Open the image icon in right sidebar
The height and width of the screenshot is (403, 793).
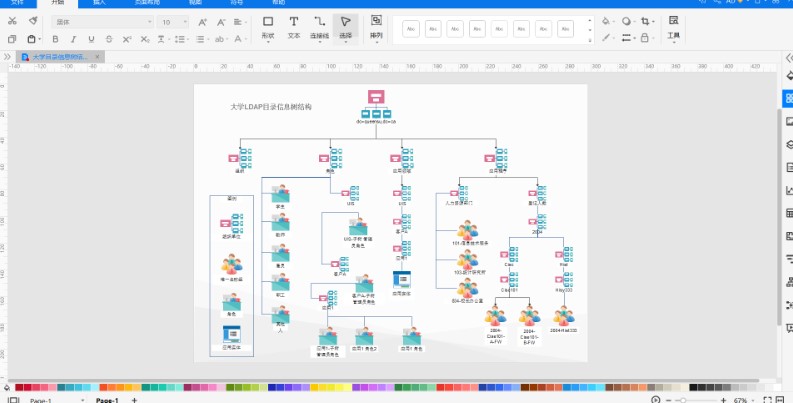click(x=789, y=121)
